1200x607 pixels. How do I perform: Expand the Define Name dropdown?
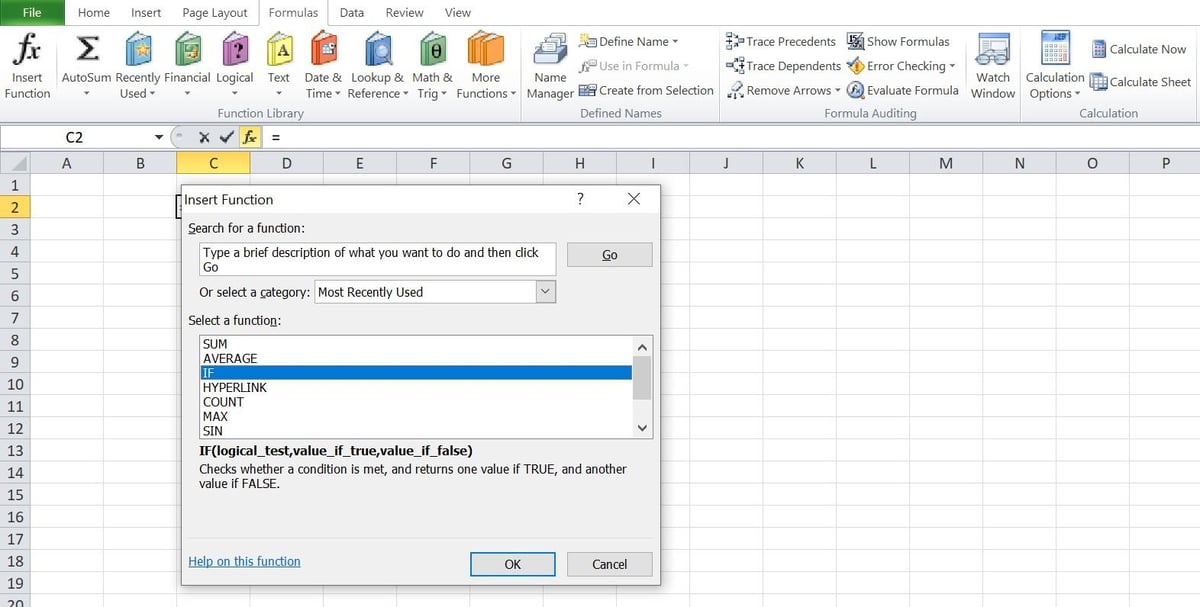click(x=675, y=42)
